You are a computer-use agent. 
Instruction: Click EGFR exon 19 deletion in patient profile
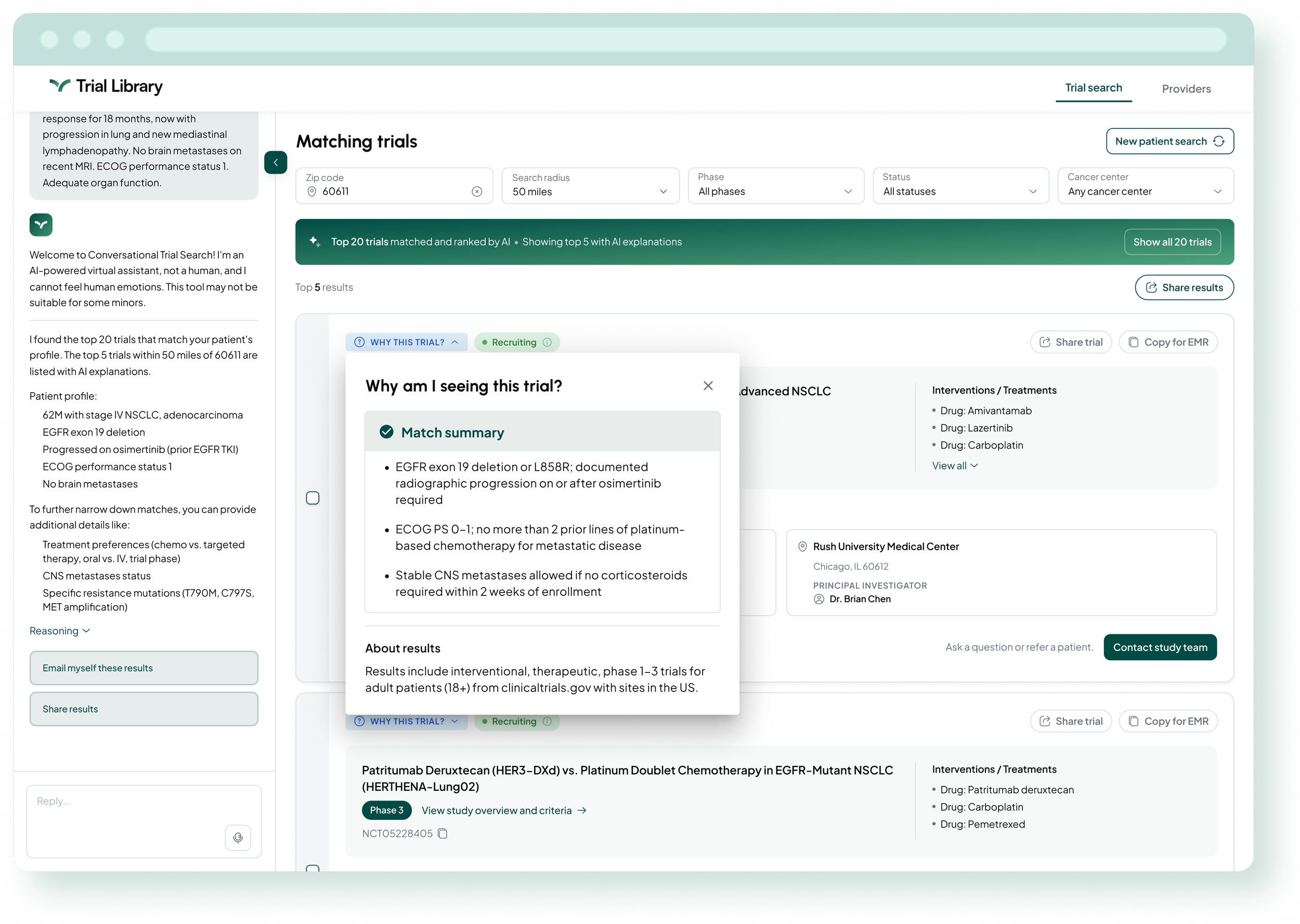(x=93, y=432)
